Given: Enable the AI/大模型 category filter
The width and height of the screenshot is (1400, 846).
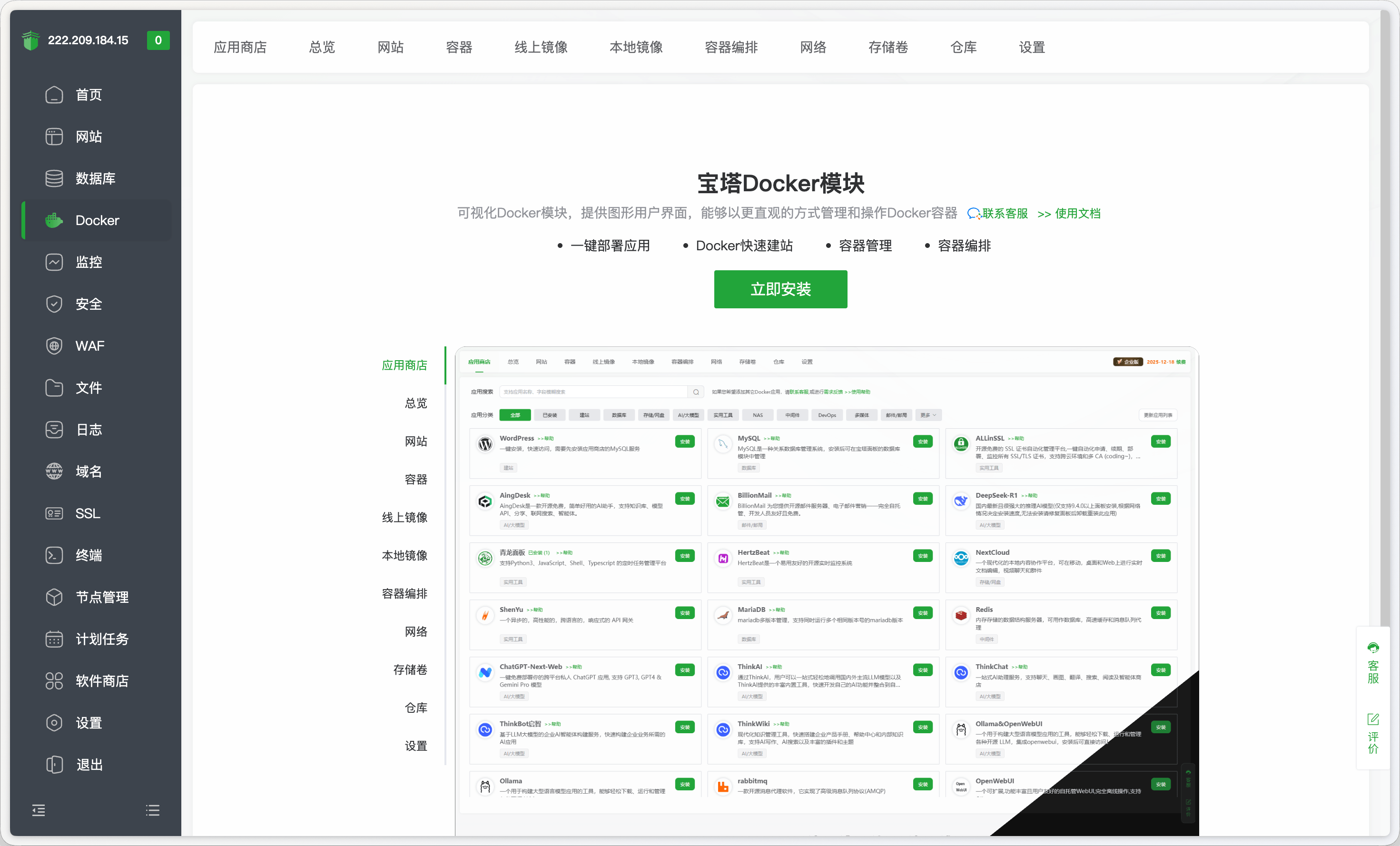Looking at the screenshot, I should (x=688, y=415).
